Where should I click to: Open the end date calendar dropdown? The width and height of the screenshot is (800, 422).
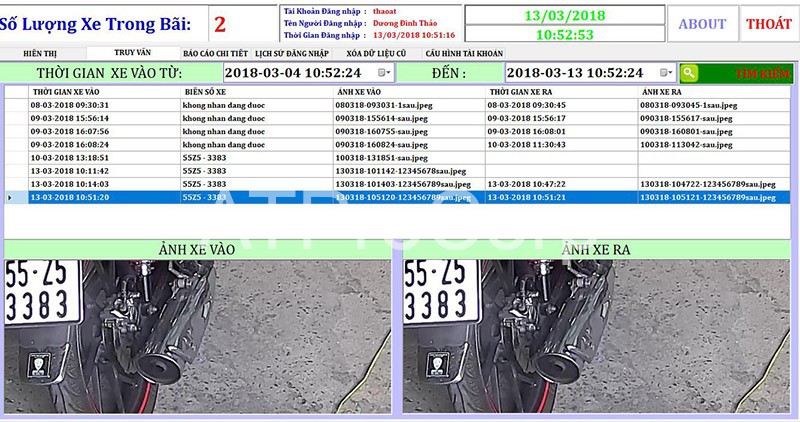(x=666, y=73)
